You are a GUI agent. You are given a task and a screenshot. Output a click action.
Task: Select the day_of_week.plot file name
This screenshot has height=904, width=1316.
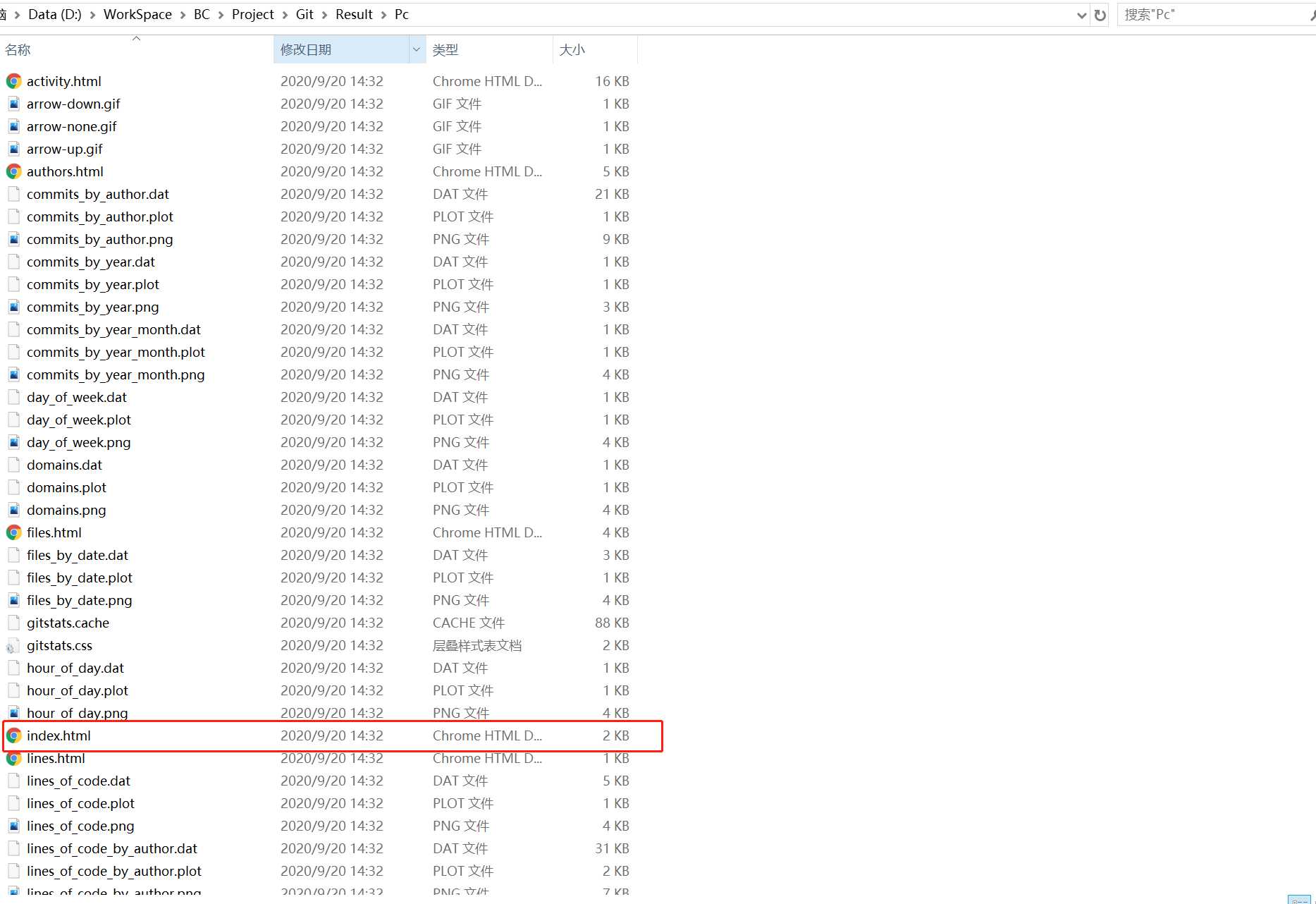coord(79,420)
